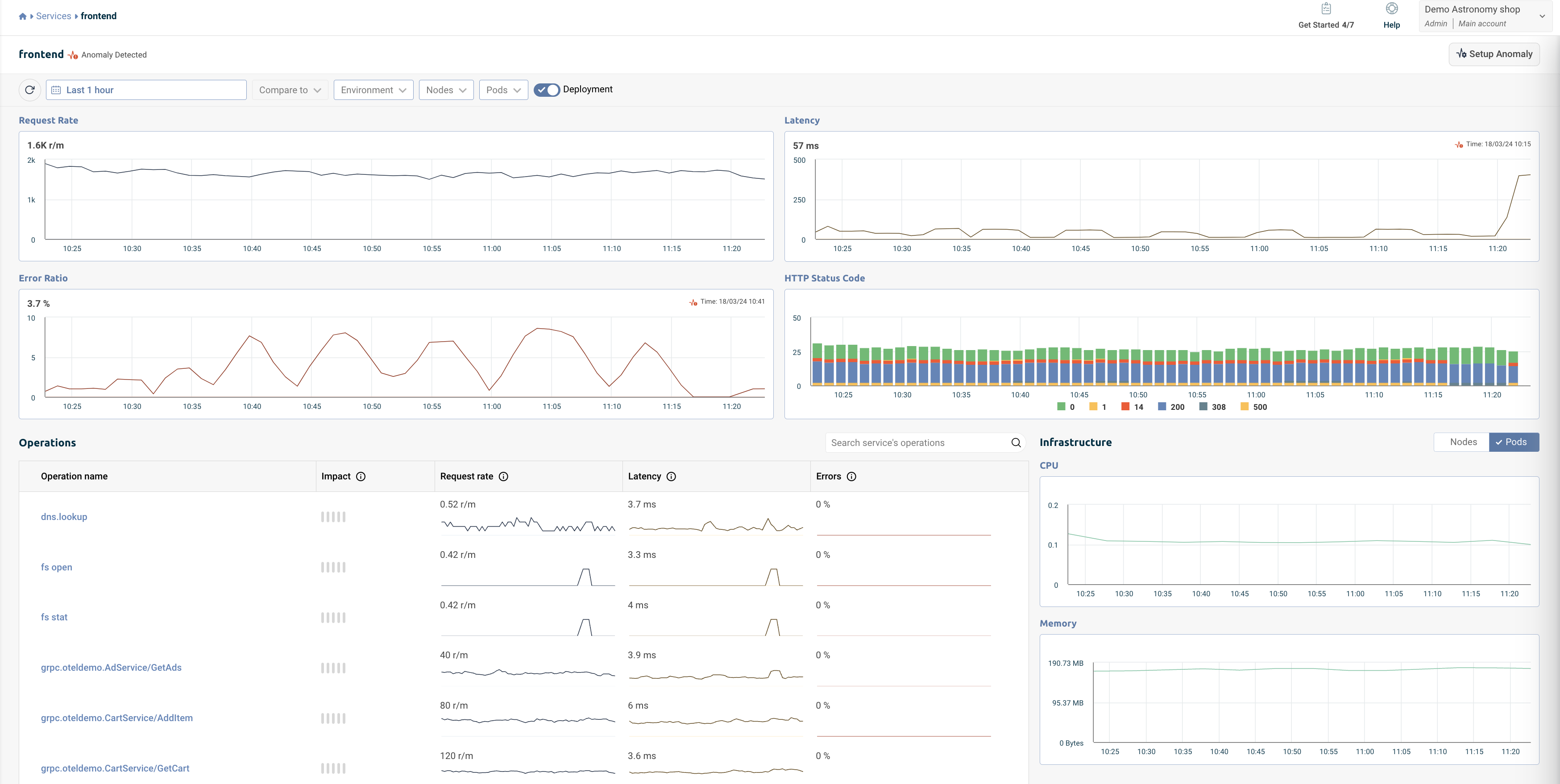Go to the home breadcrumb icon
1560x784 pixels.
[x=23, y=17]
